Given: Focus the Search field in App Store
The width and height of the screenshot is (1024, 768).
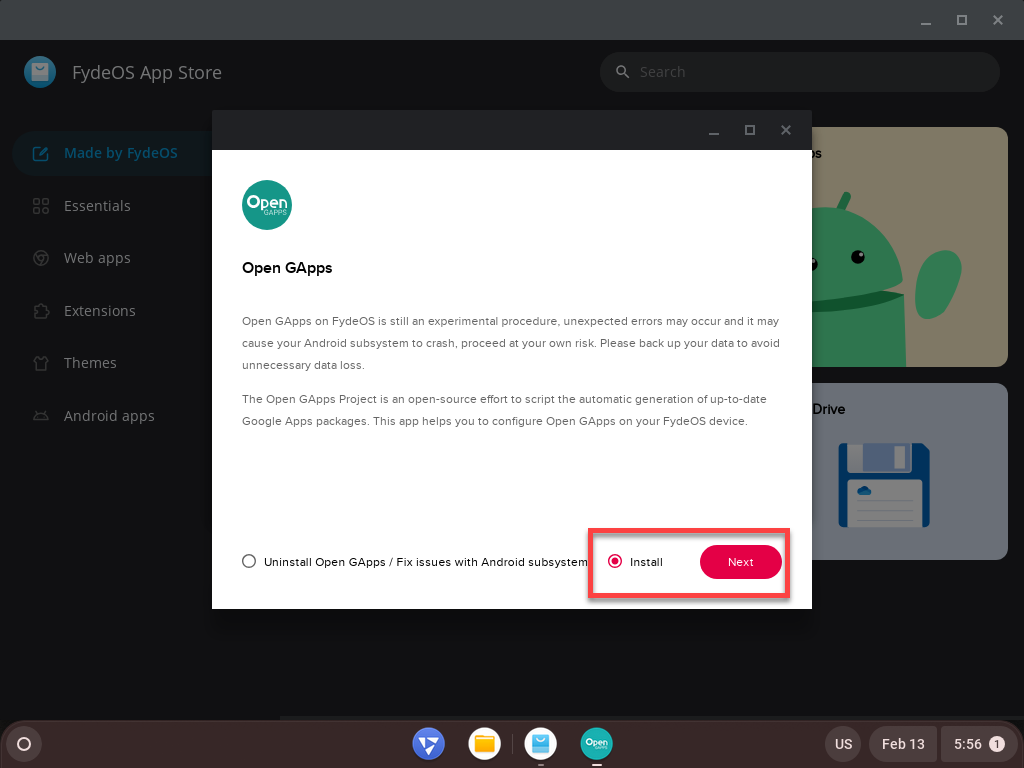Looking at the screenshot, I should [x=799, y=72].
